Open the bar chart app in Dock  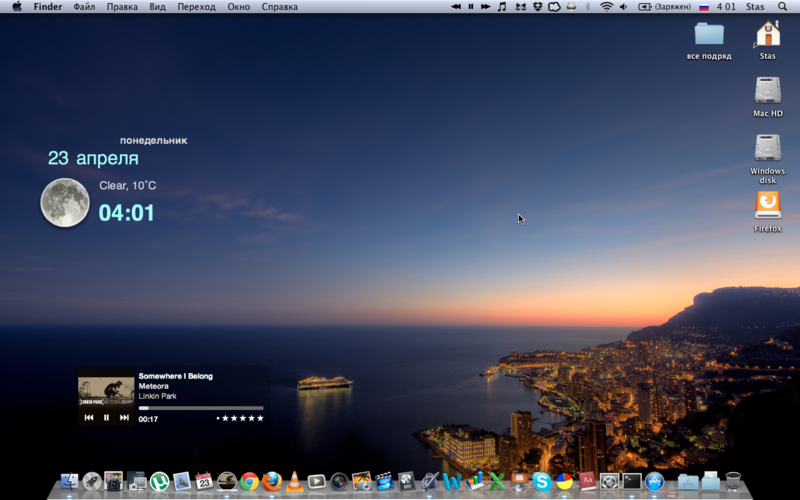click(474, 481)
